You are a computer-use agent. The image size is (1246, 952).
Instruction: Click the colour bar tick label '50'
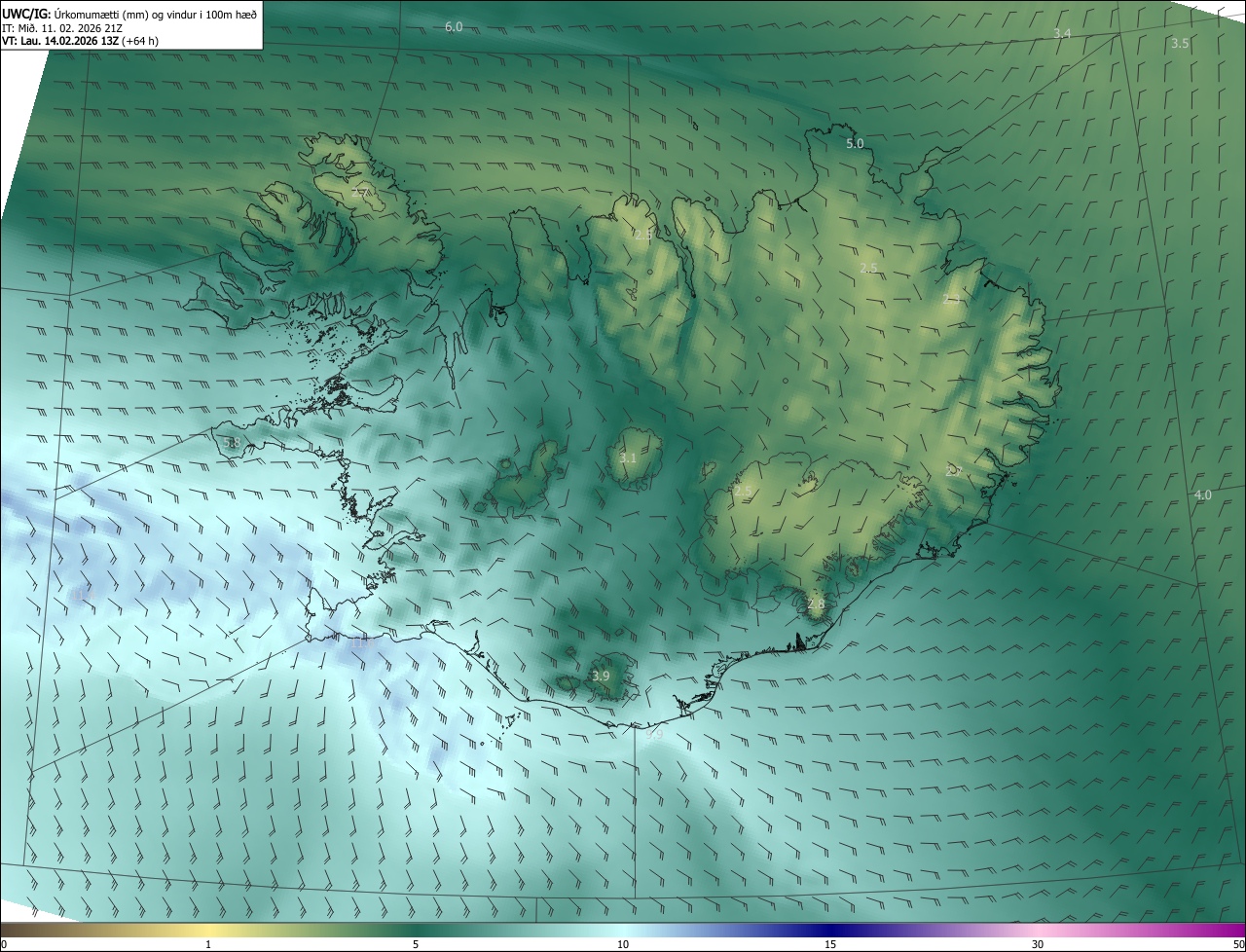point(1238,944)
